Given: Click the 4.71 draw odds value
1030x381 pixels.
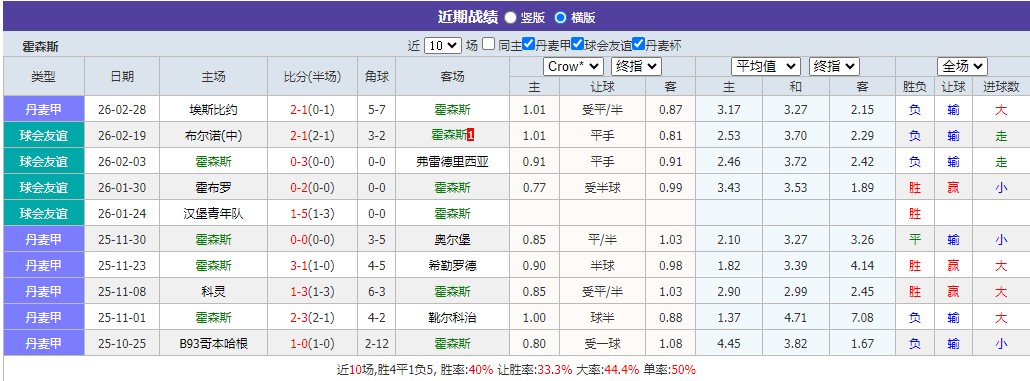Looking at the screenshot, I should click(x=795, y=318).
